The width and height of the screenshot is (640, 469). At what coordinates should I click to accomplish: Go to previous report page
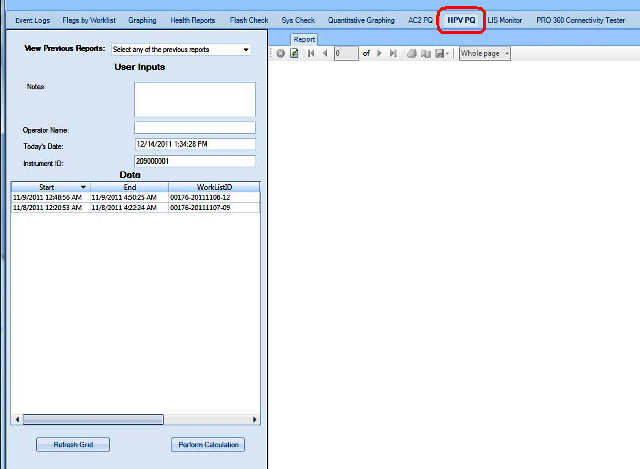pos(324,53)
